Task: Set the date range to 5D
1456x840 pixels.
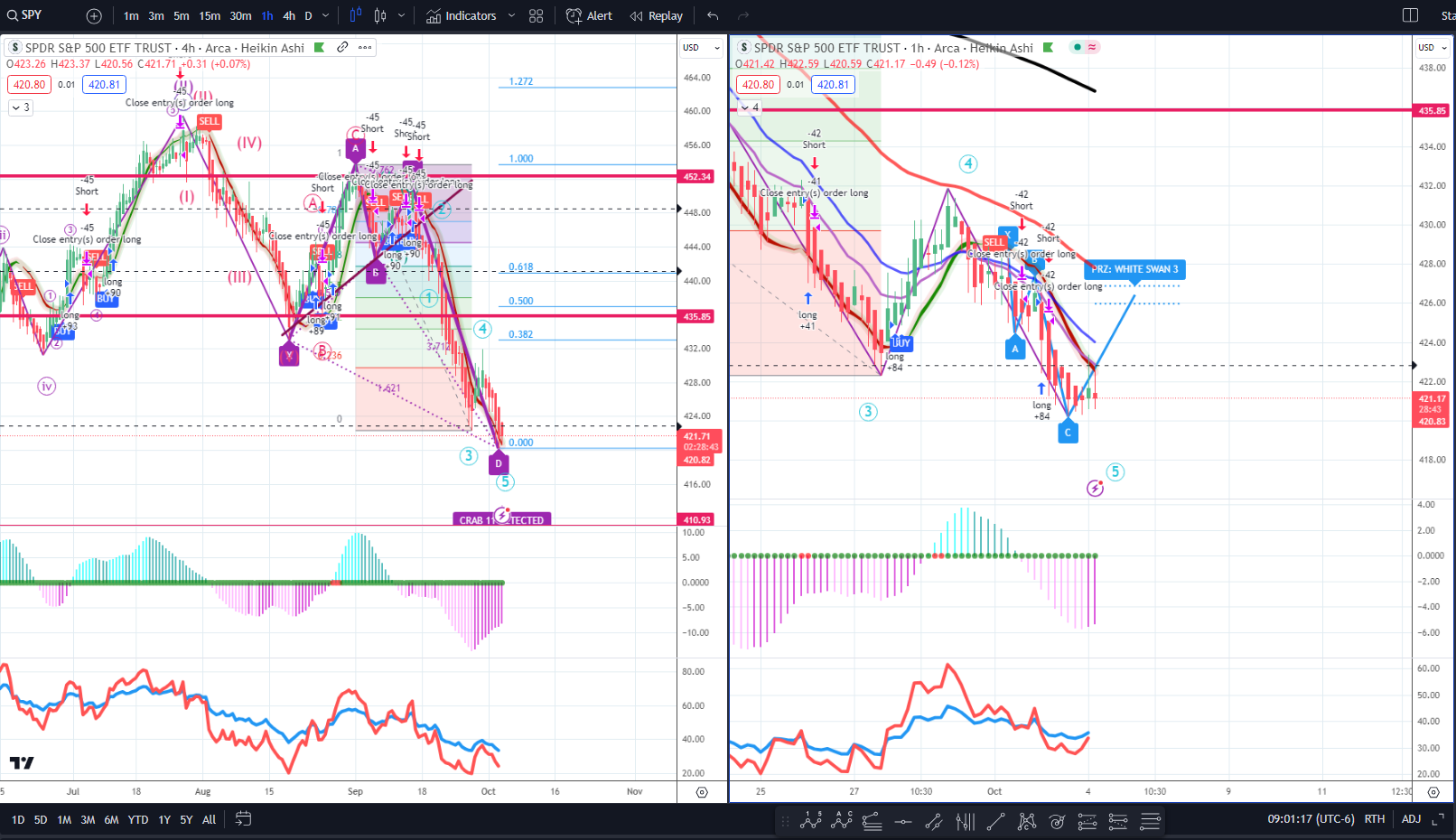Action: [41, 820]
